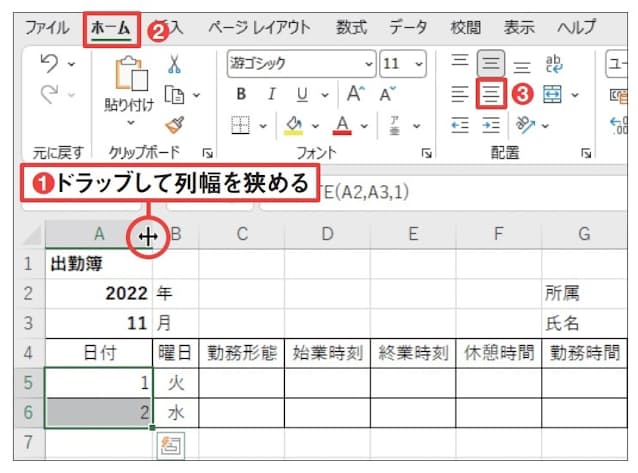Screen dimensions: 638x473
Task: Click the Redo arrow icon
Action: coord(49,94)
